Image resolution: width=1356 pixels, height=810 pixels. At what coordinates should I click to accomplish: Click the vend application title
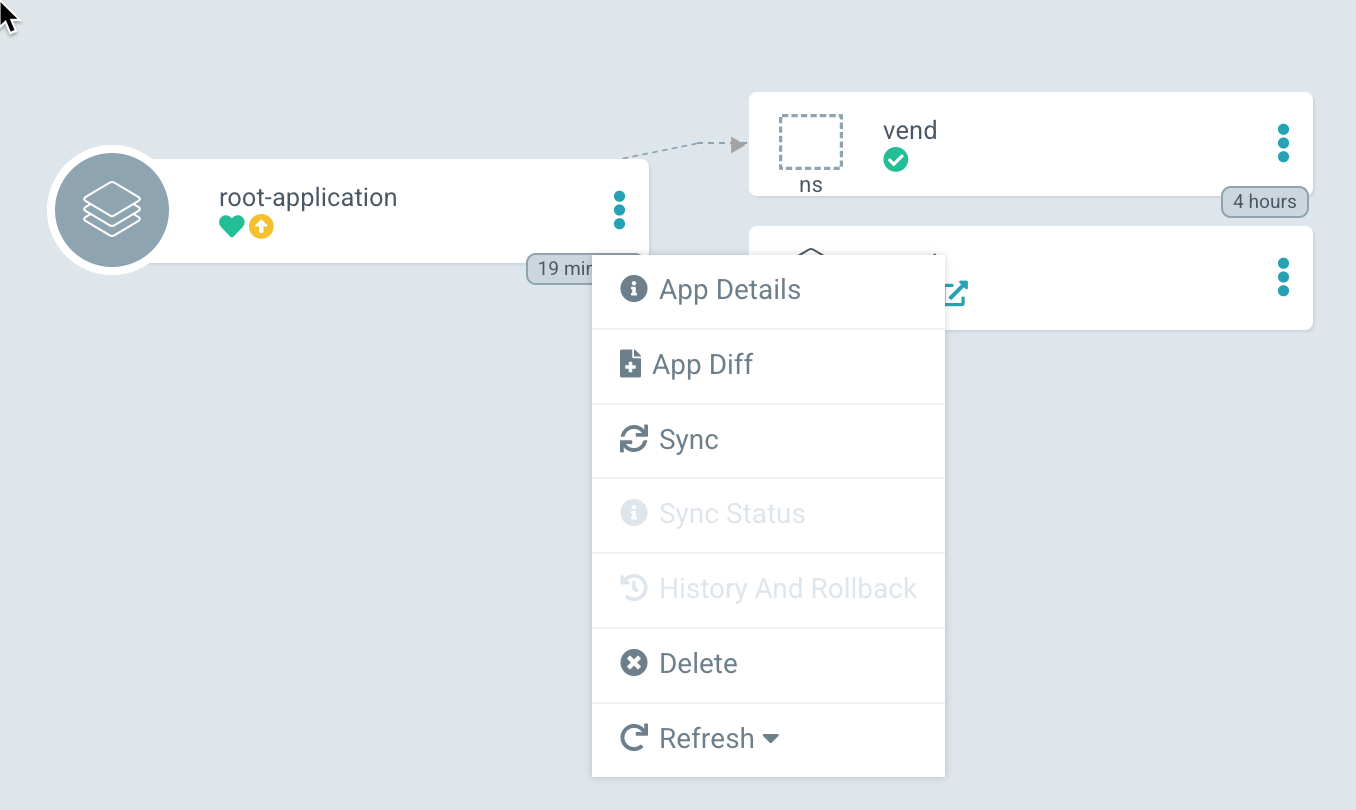coord(910,130)
